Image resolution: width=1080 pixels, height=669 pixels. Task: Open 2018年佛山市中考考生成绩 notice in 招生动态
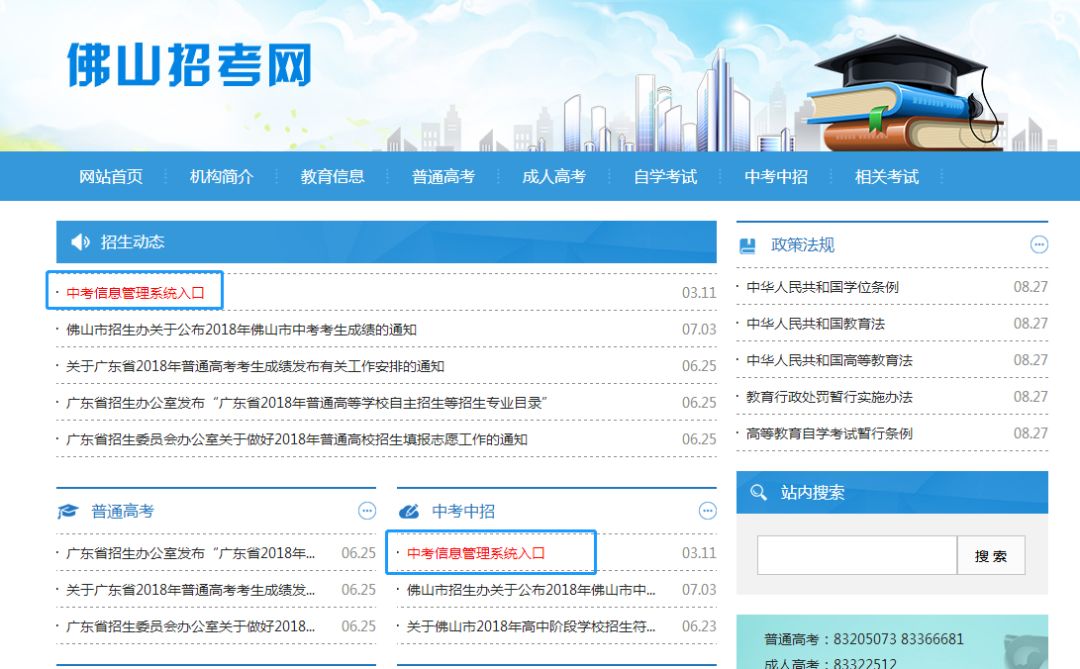241,329
